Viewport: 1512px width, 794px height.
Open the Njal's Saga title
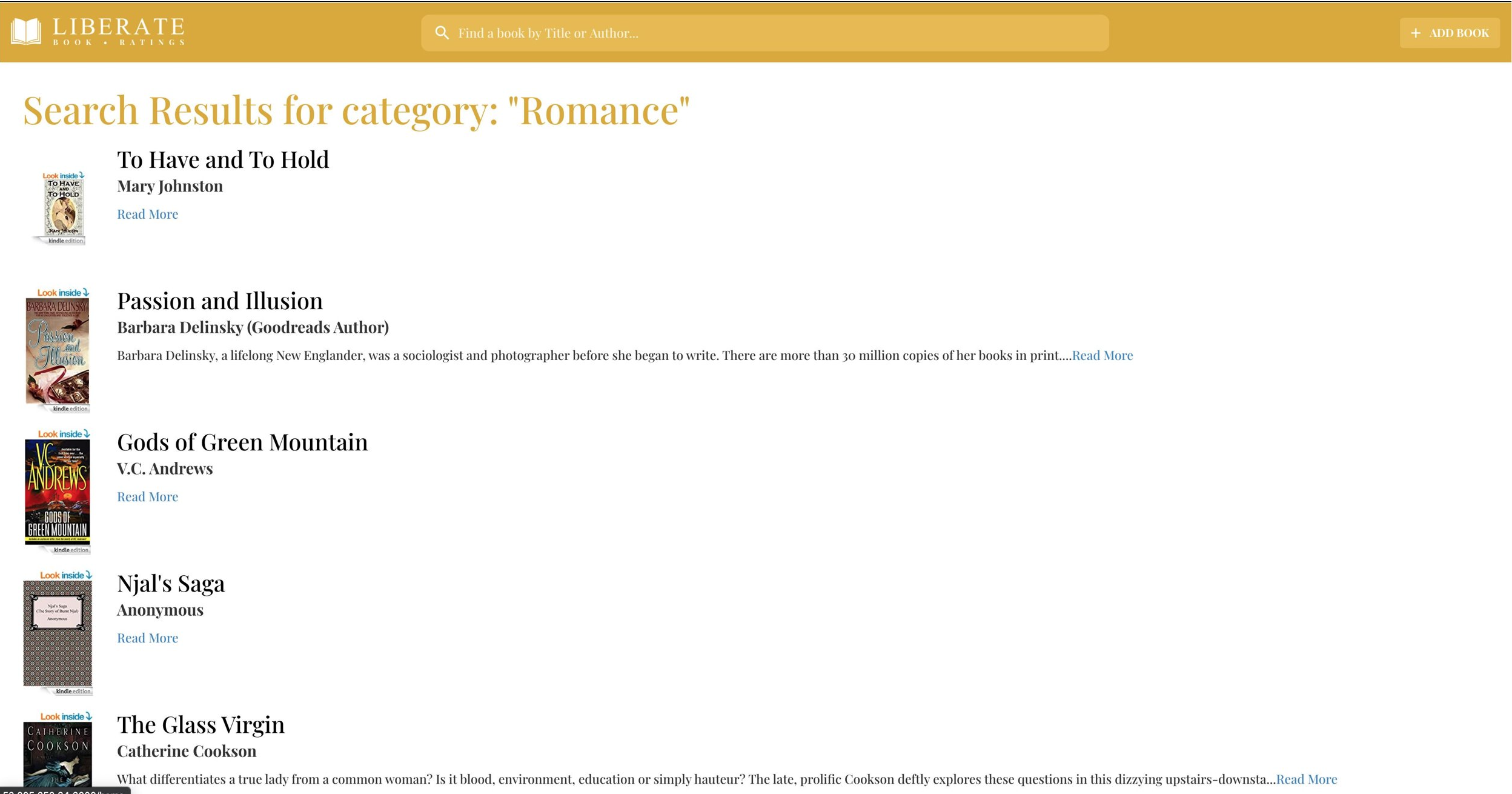point(171,584)
